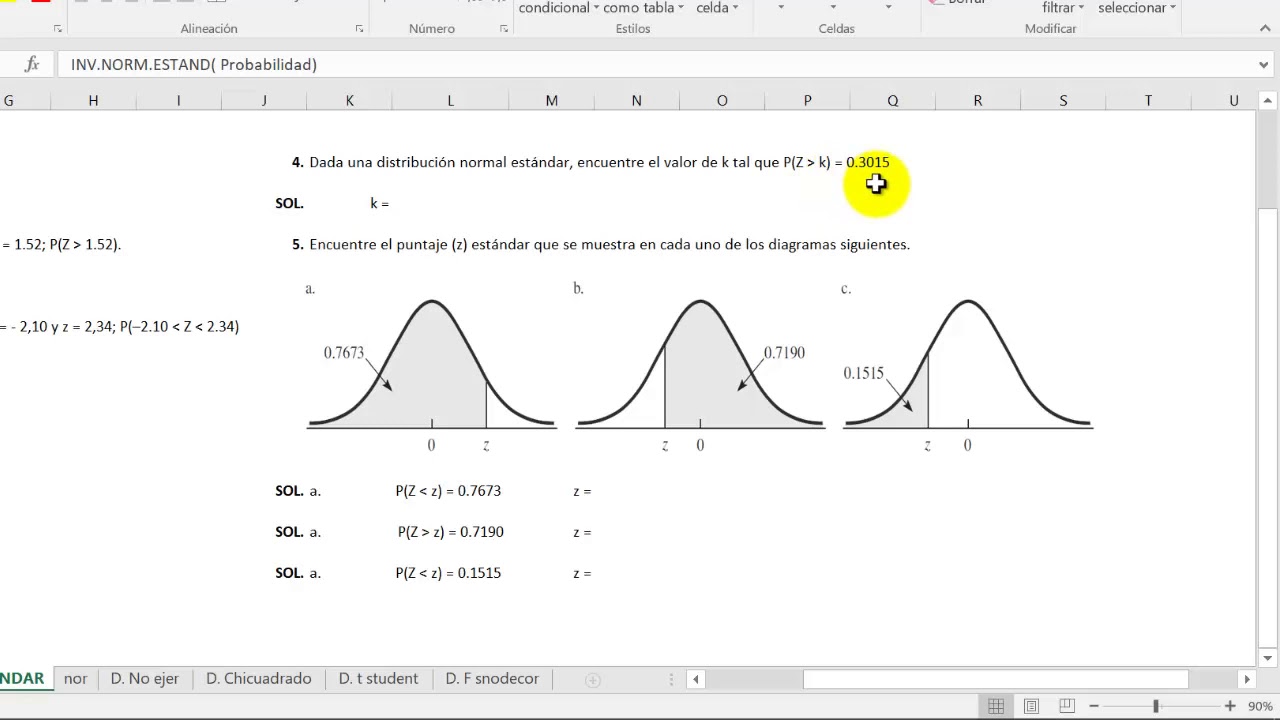Image resolution: width=1280 pixels, height=720 pixels.
Task: Switch to Page Break Preview icon
Action: click(x=1066, y=706)
